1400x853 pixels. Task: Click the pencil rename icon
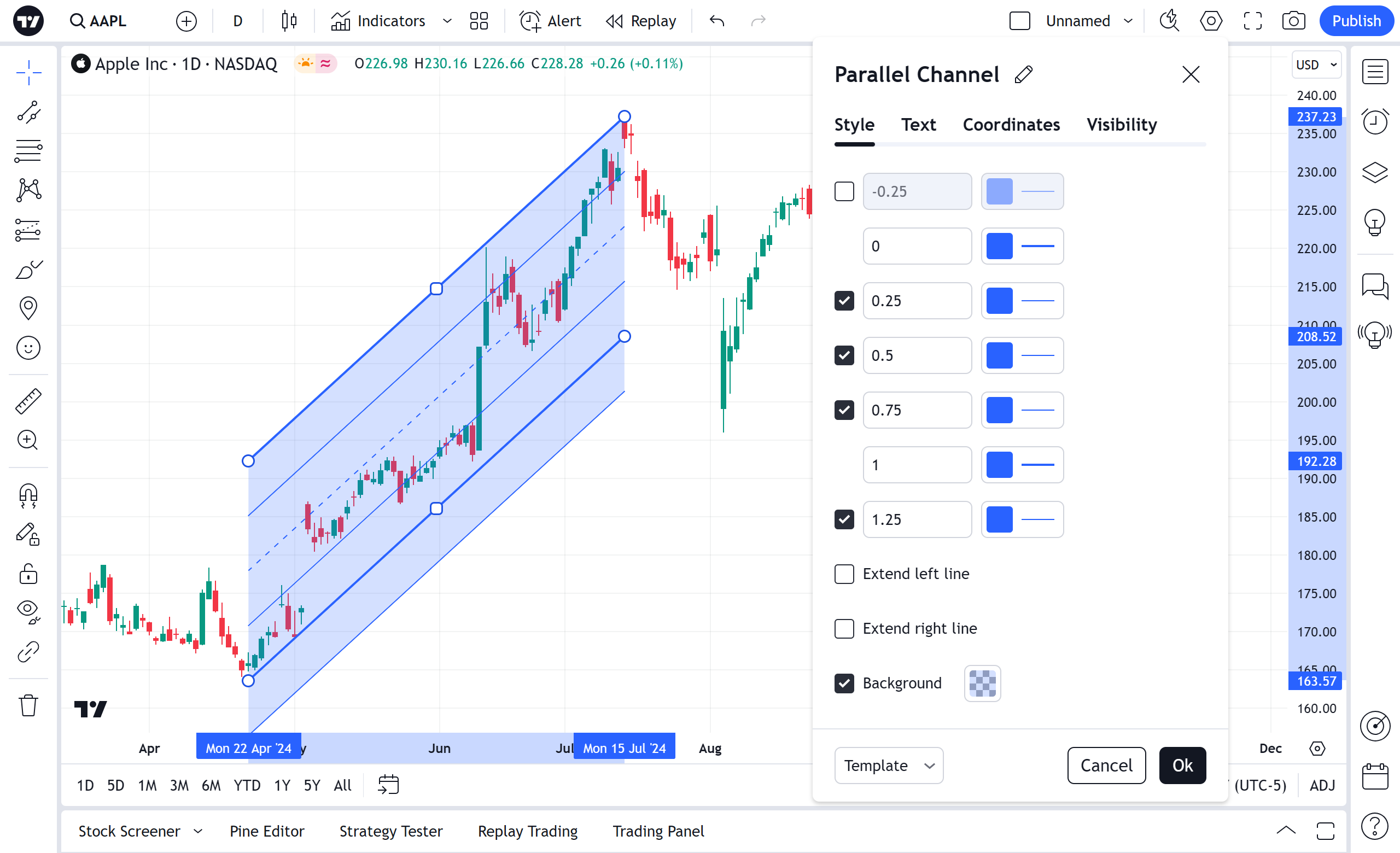pos(1023,74)
